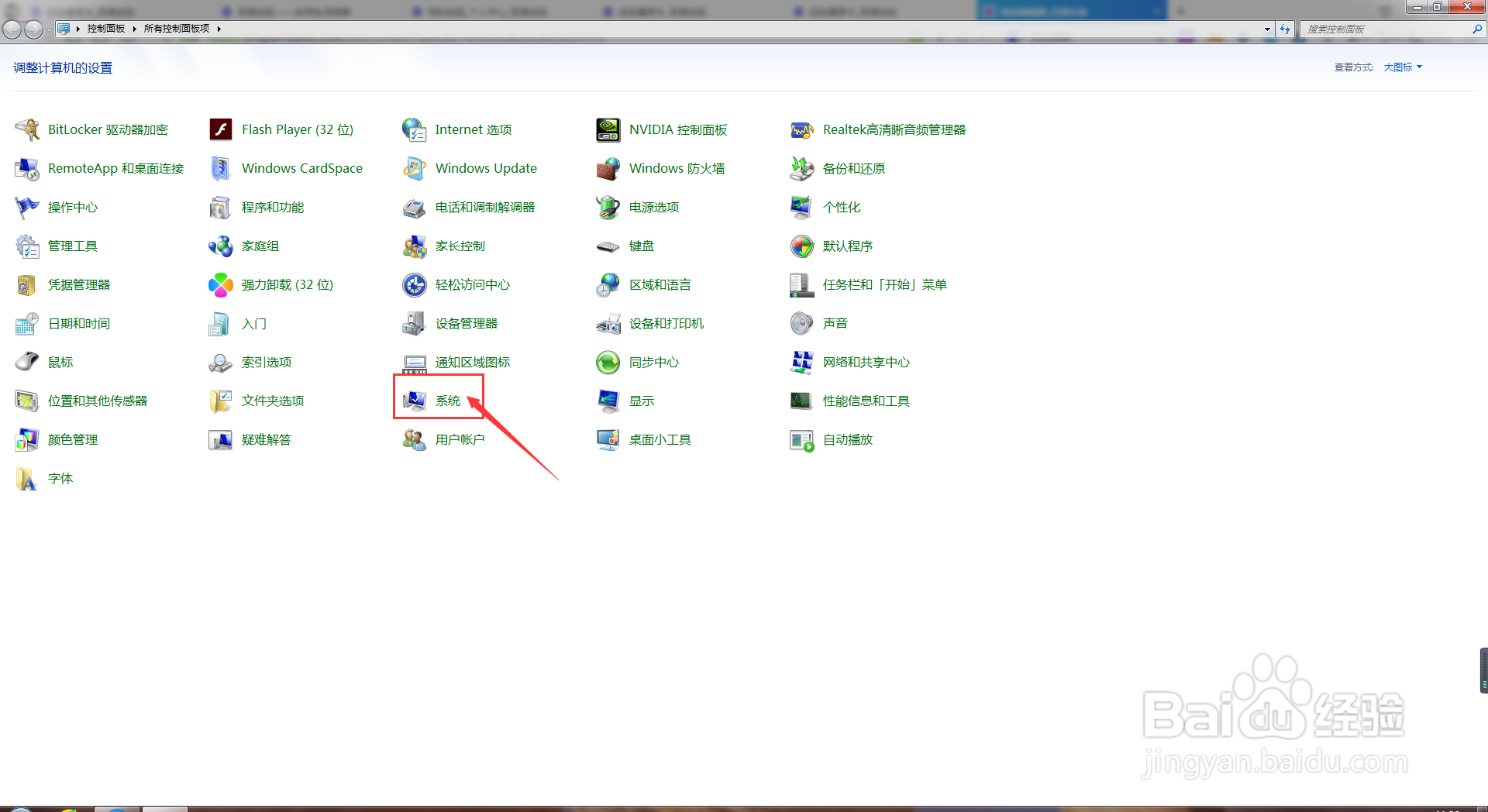1488x812 pixels.
Task: Open the 家庭组 icon
Action: pyautogui.click(x=221, y=246)
